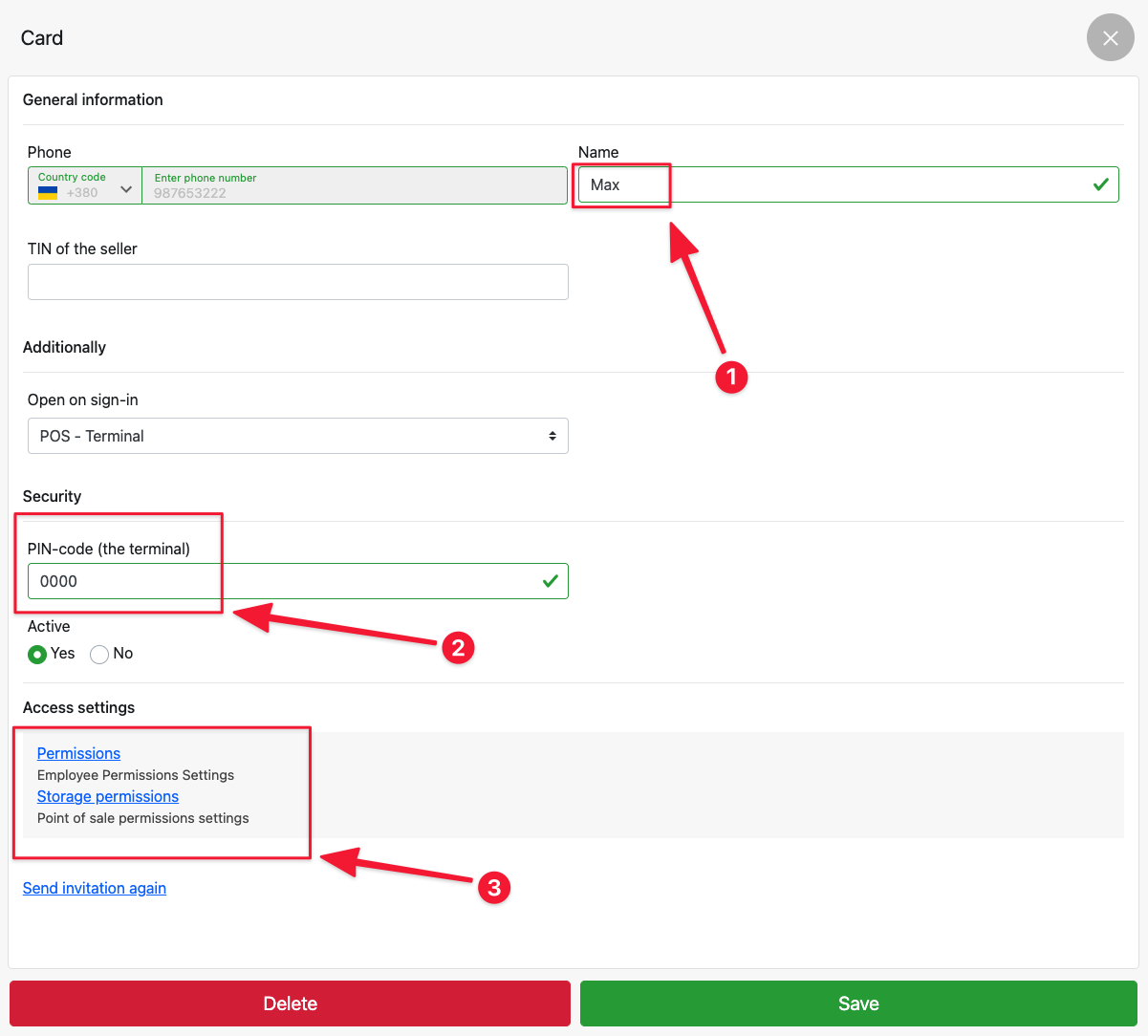Select Yes for Active status

coord(37,655)
